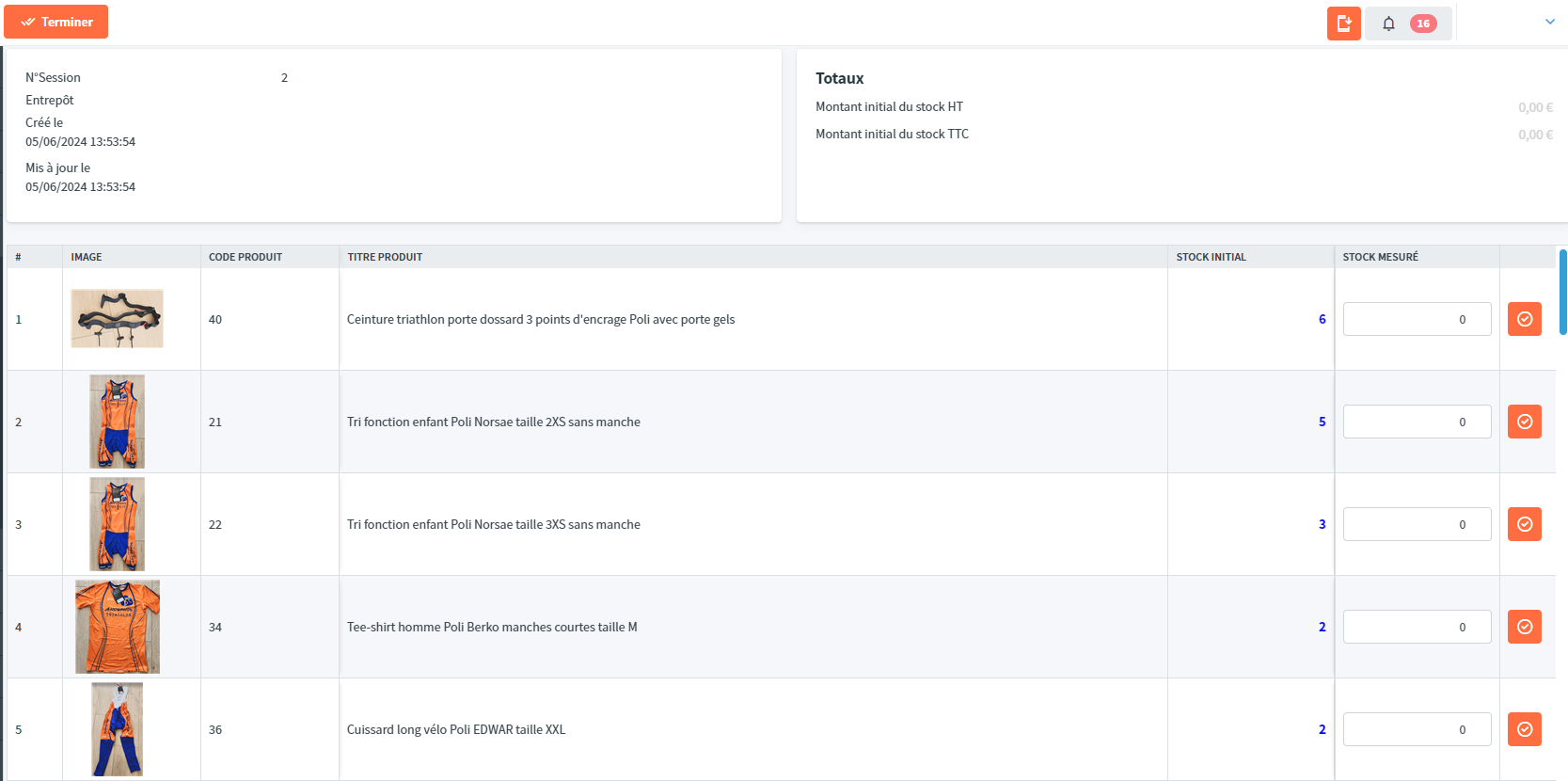
Task: Validate stock for Ceinture triathlon row
Action: coord(1524,319)
